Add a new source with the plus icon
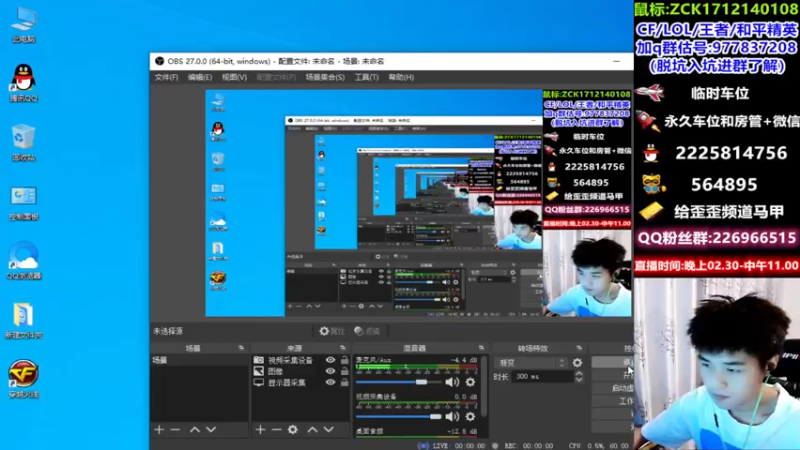The width and height of the screenshot is (800, 450). 260,430
